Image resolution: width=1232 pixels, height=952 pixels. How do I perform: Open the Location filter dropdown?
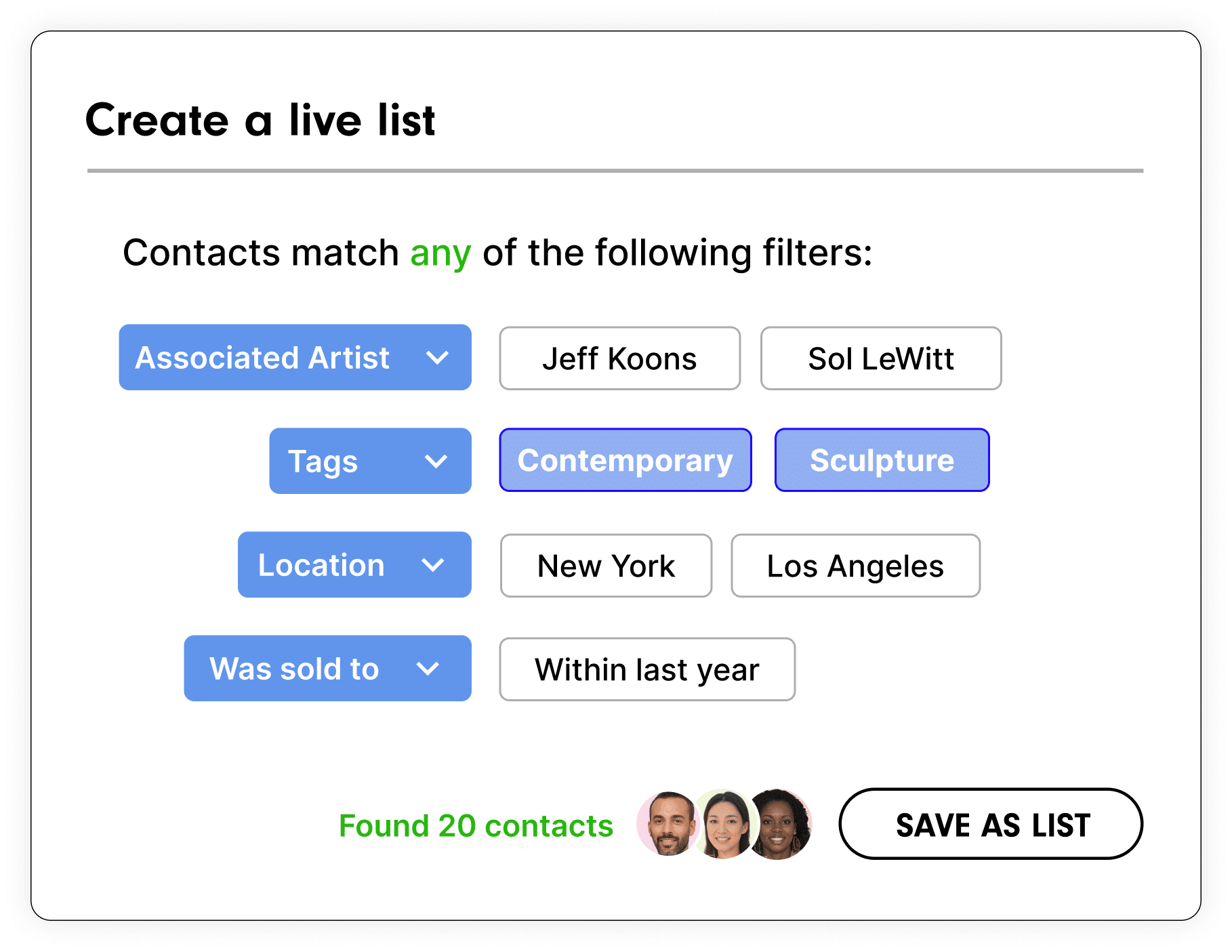click(x=354, y=565)
